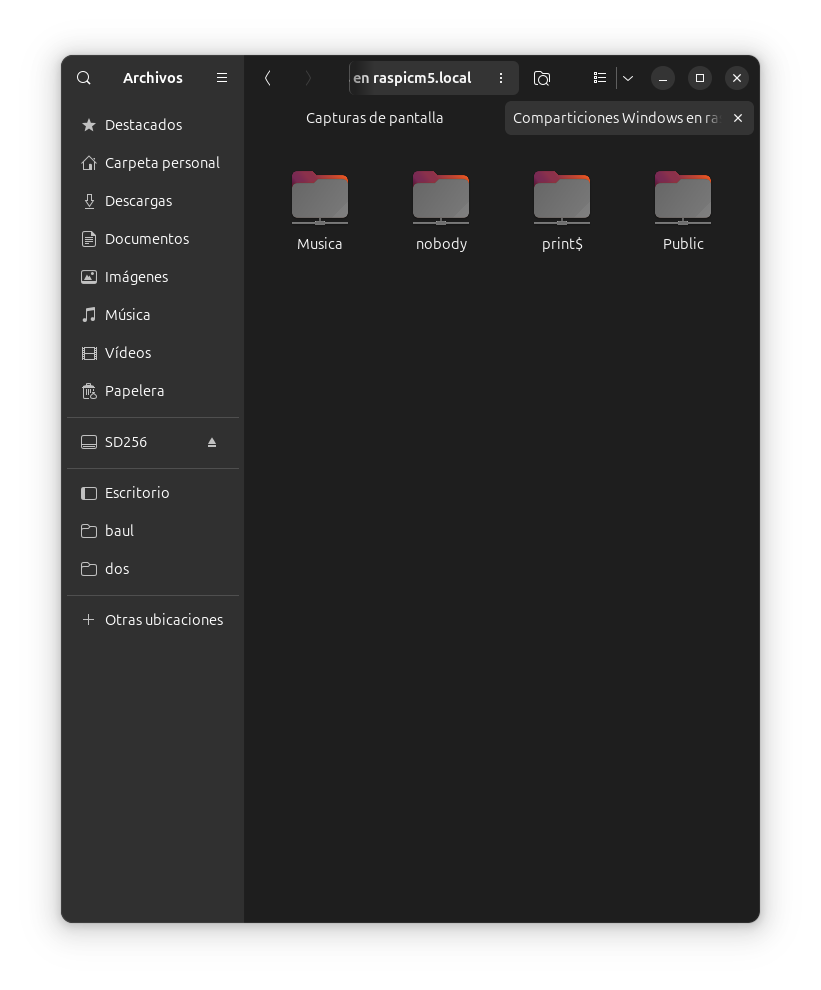
Task: Open Música in the sidebar
Action: pos(153,314)
